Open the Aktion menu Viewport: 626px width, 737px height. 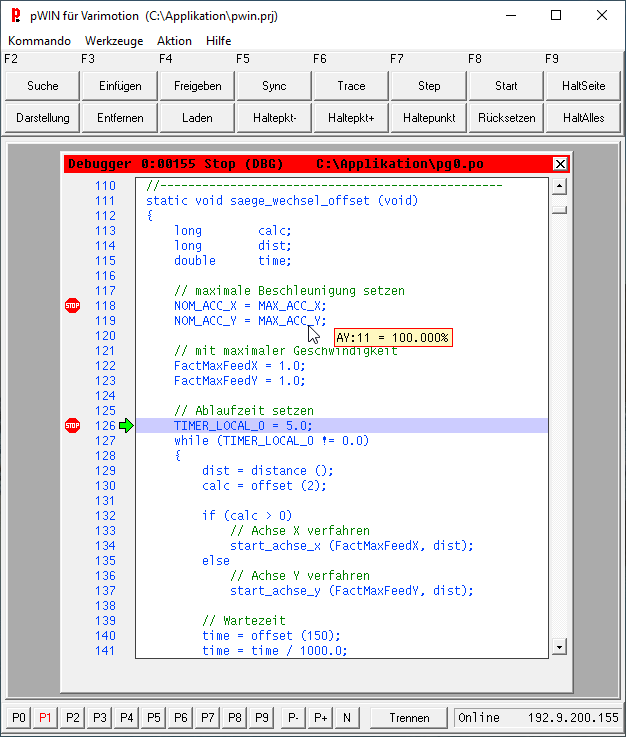point(174,41)
